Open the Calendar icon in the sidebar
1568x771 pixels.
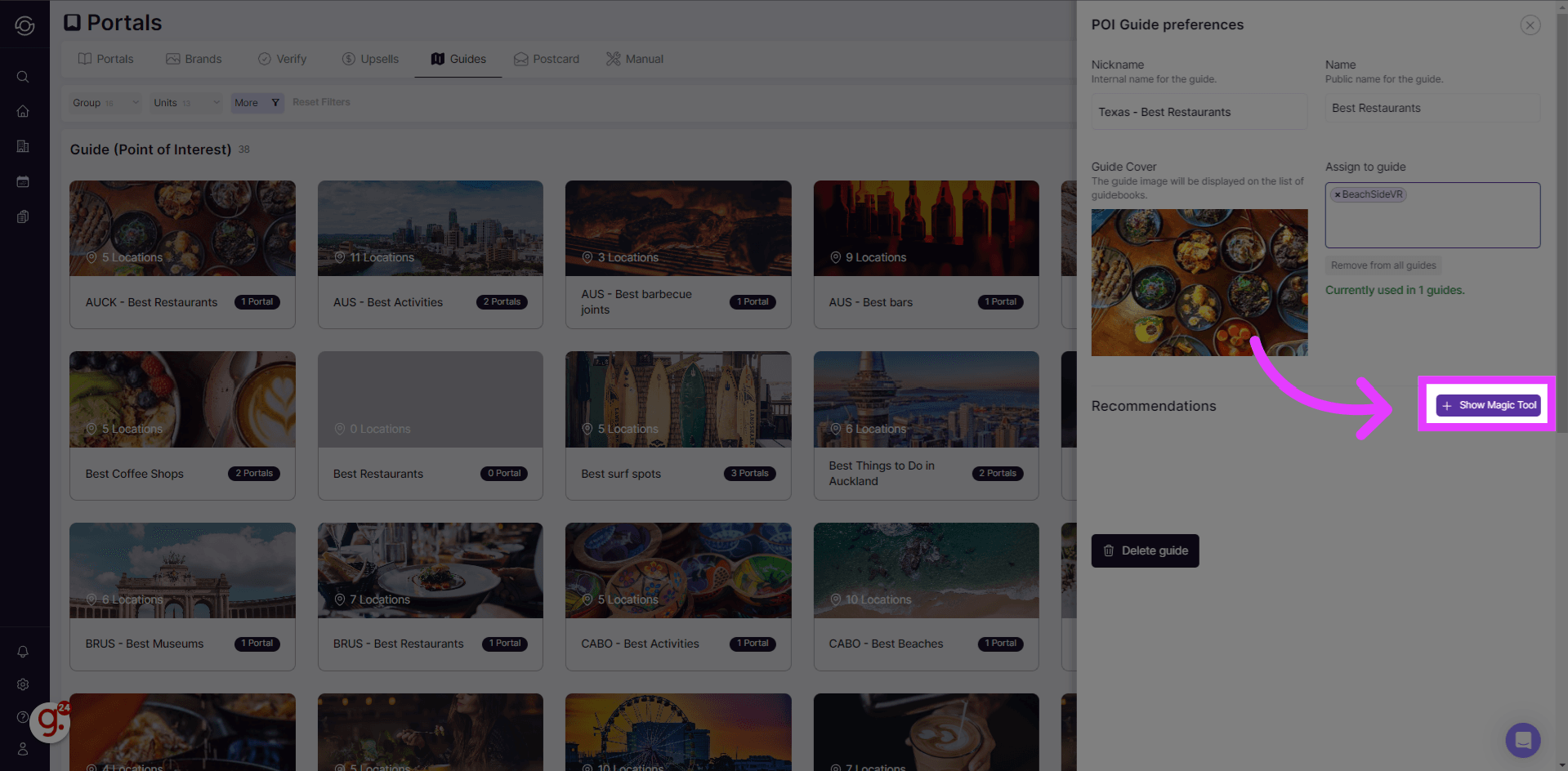coord(23,181)
